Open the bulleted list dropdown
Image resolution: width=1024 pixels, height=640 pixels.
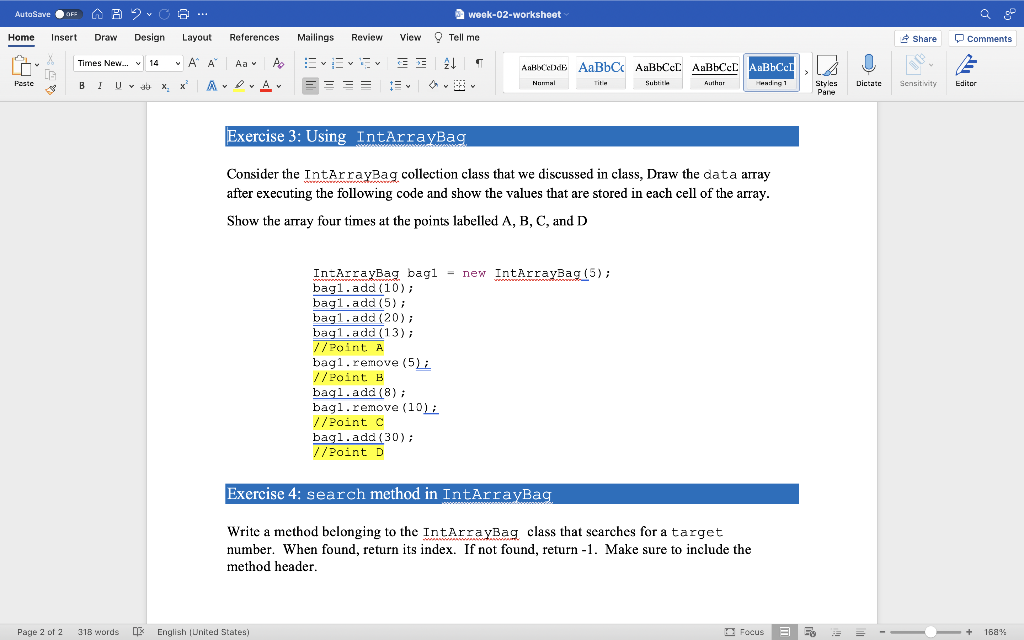(x=324, y=63)
